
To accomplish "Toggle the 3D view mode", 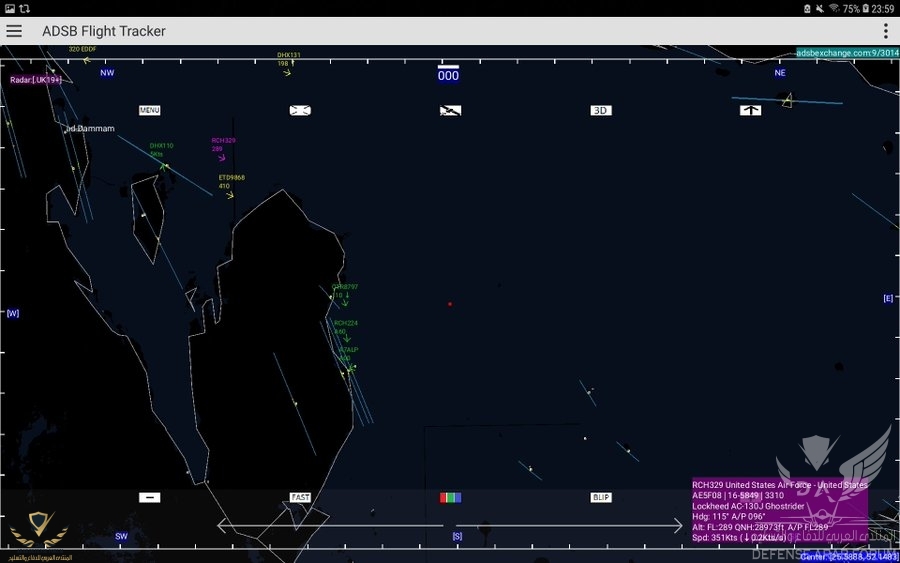I will point(600,110).
